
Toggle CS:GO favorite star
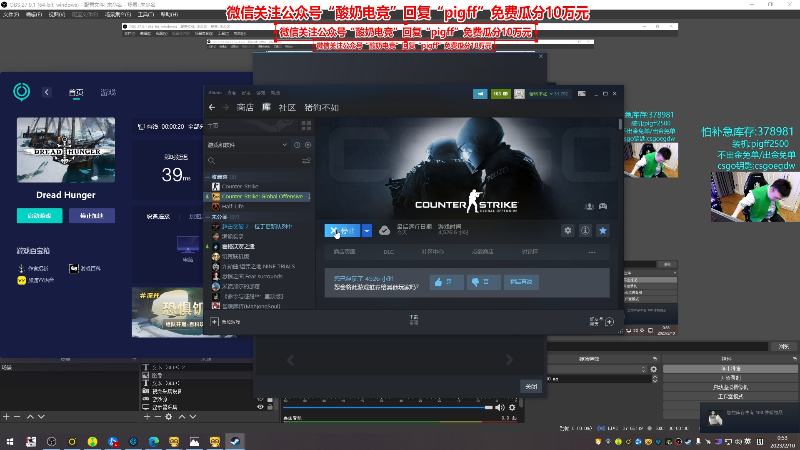coord(603,231)
